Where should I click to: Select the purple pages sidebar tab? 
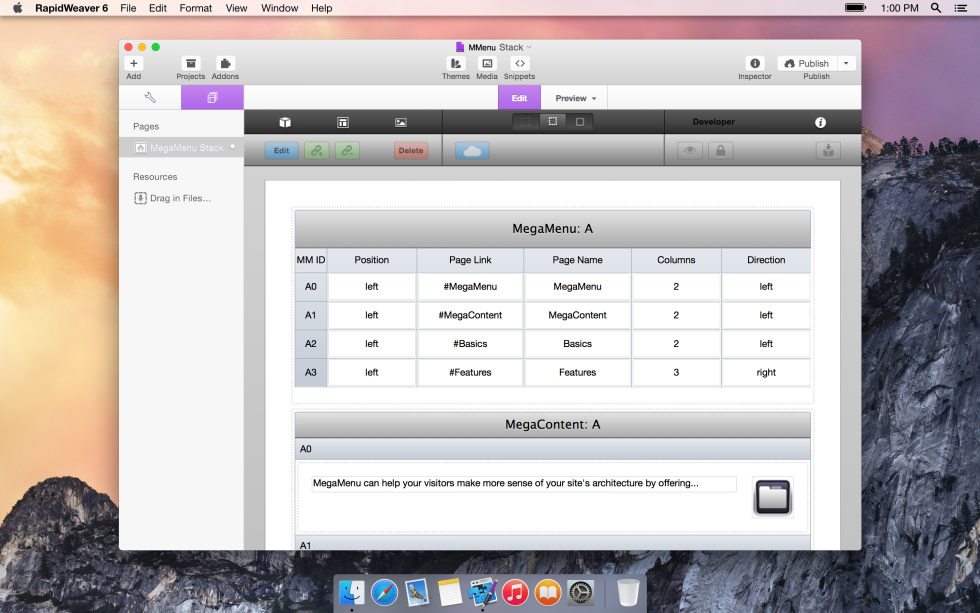(x=212, y=97)
